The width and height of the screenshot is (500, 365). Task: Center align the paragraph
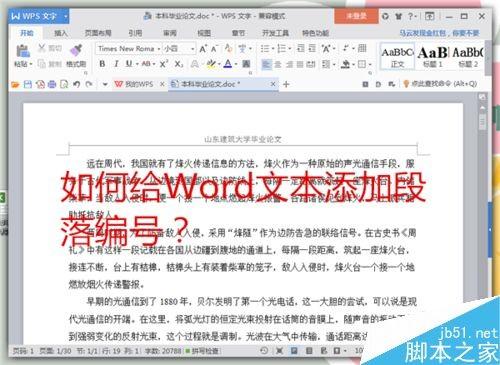point(278,64)
